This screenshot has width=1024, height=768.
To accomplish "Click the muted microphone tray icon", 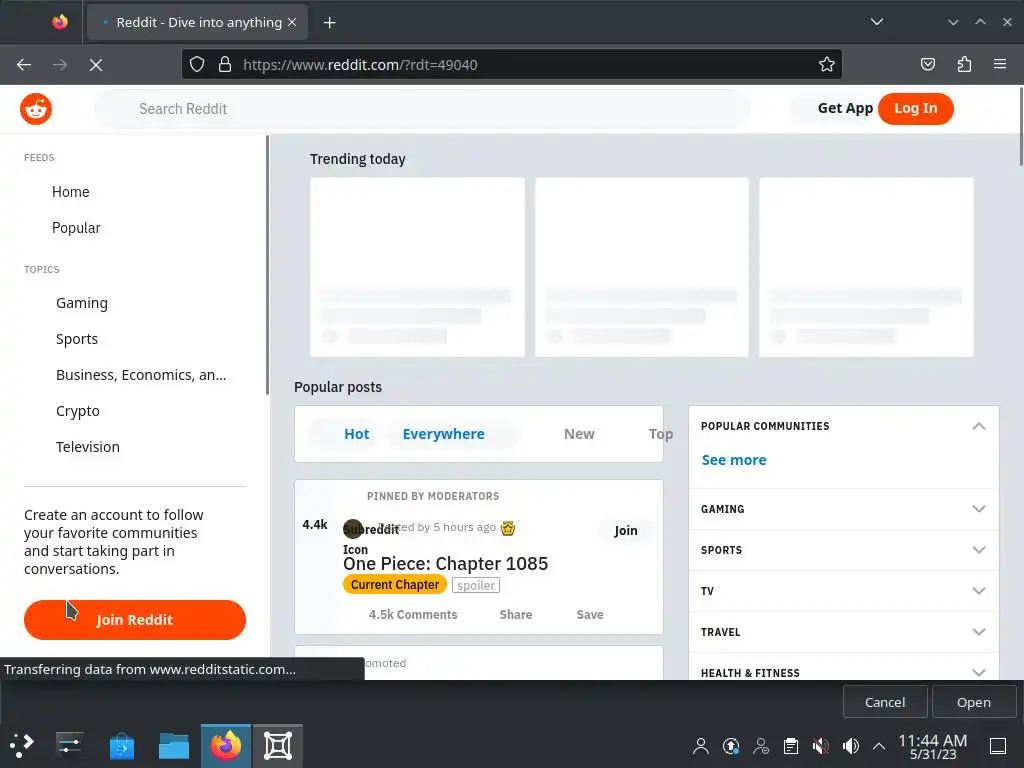I will [x=820, y=746].
